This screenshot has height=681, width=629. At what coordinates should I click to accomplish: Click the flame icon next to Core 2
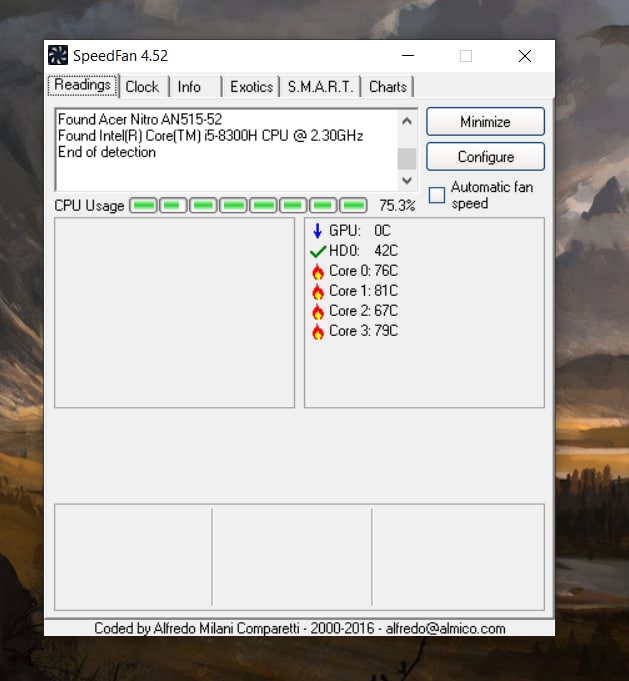[x=318, y=311]
